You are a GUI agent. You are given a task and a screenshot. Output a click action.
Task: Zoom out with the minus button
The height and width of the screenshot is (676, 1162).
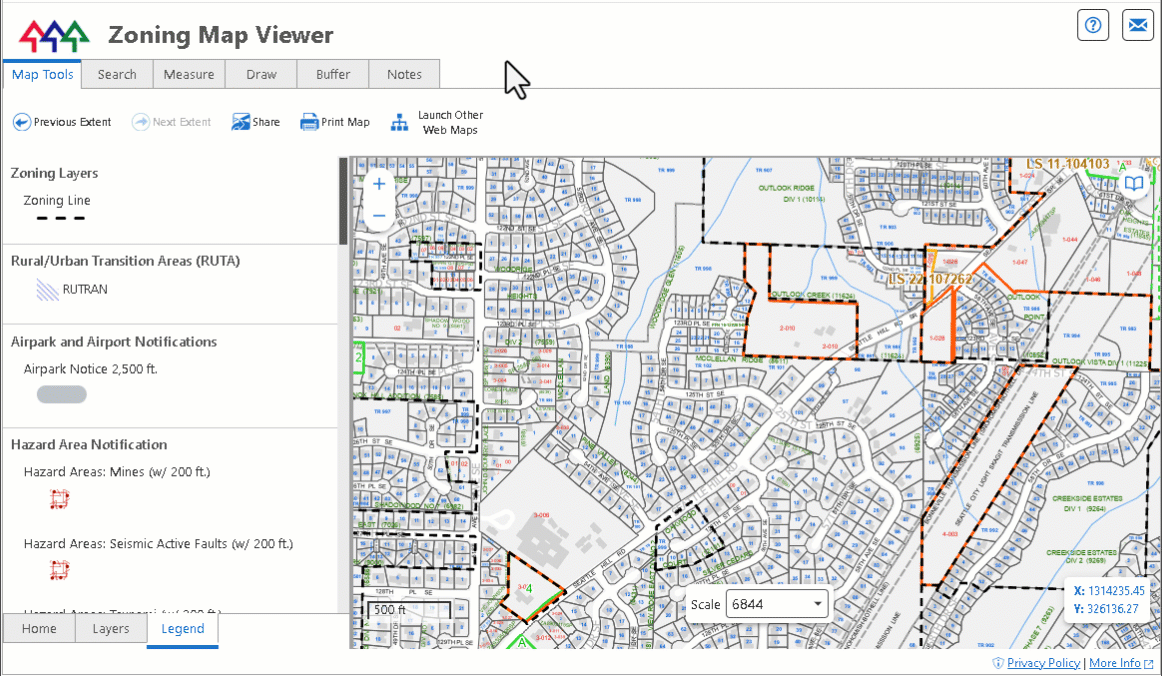379,216
